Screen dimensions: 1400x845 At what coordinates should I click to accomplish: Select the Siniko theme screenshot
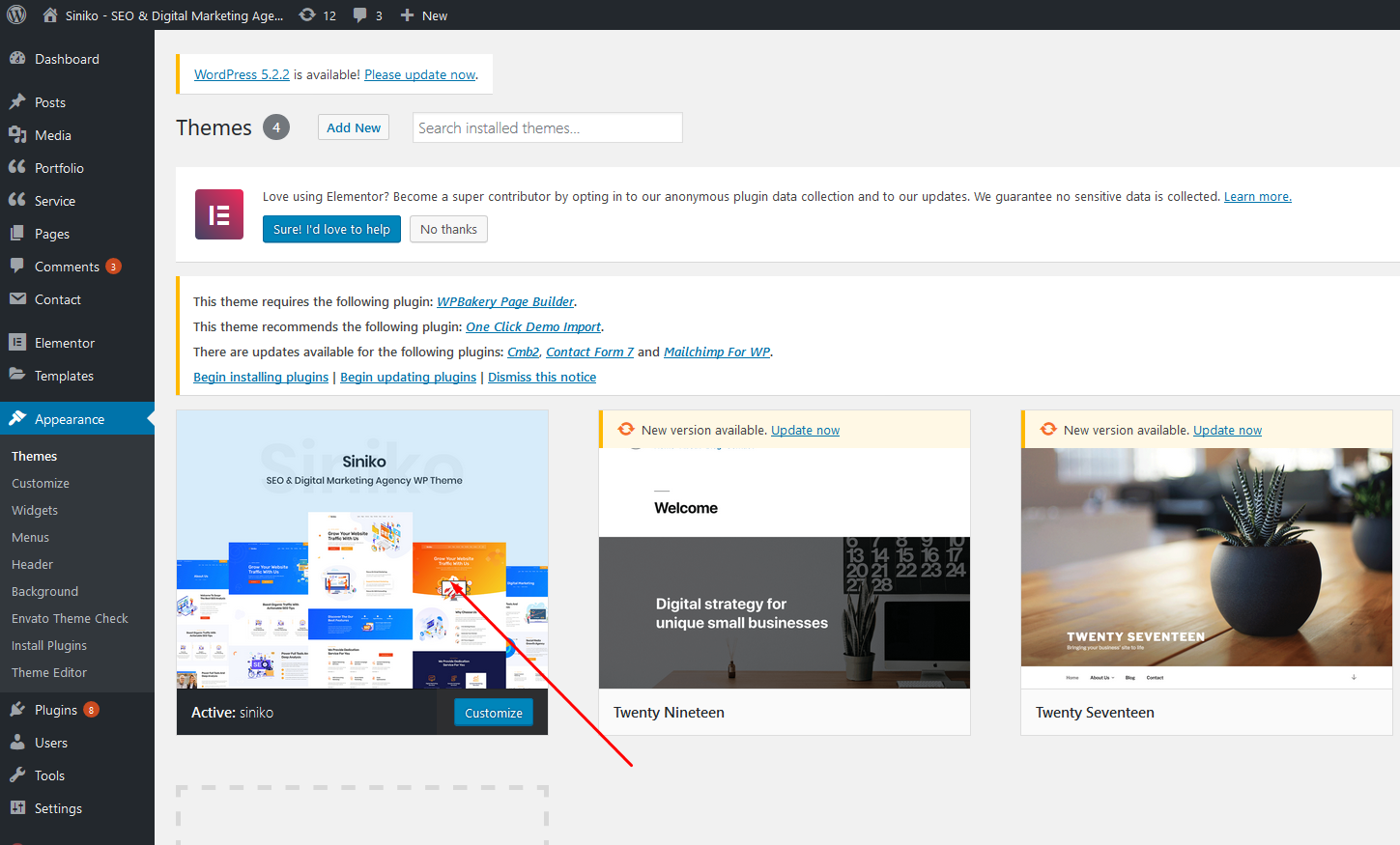click(362, 549)
